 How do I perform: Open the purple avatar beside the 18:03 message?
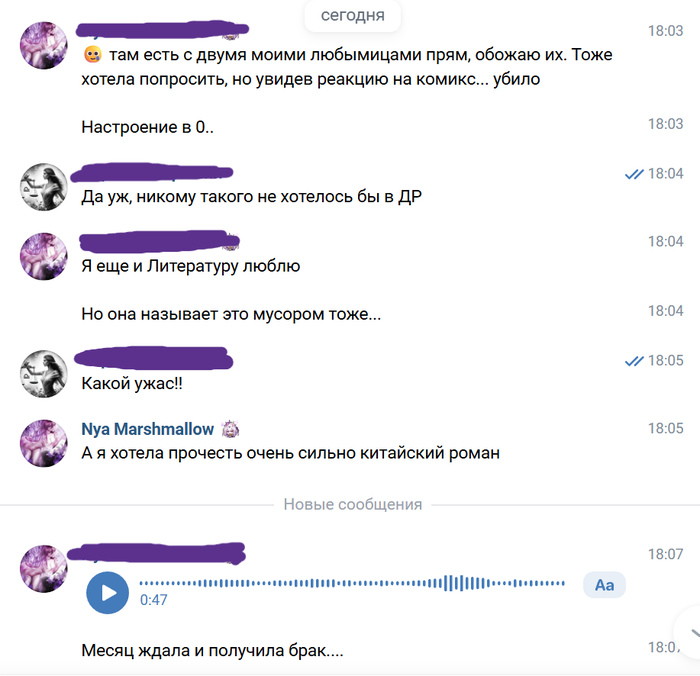(44, 45)
